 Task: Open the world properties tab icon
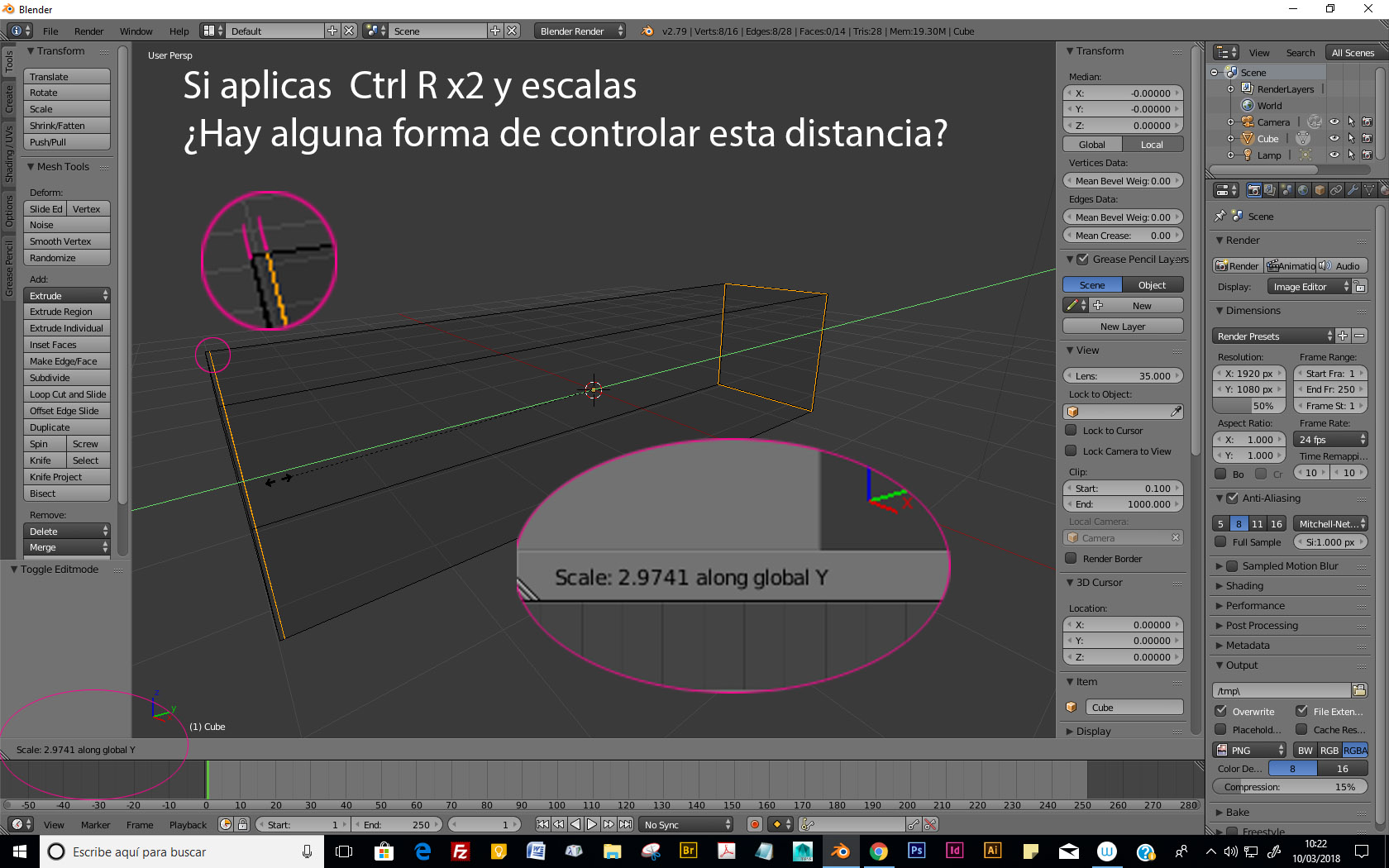1303,190
